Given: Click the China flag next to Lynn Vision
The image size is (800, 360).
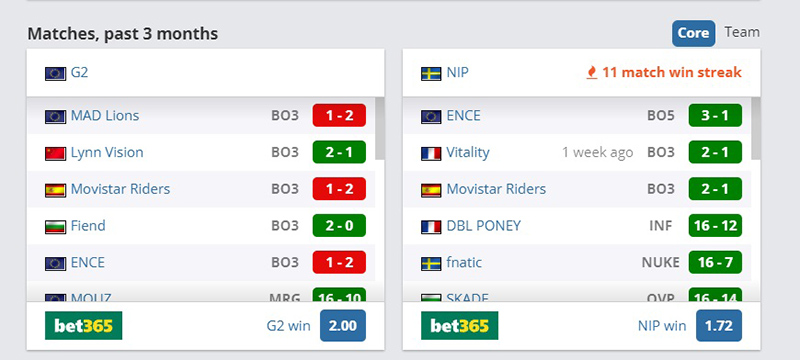Looking at the screenshot, I should click(55, 153).
